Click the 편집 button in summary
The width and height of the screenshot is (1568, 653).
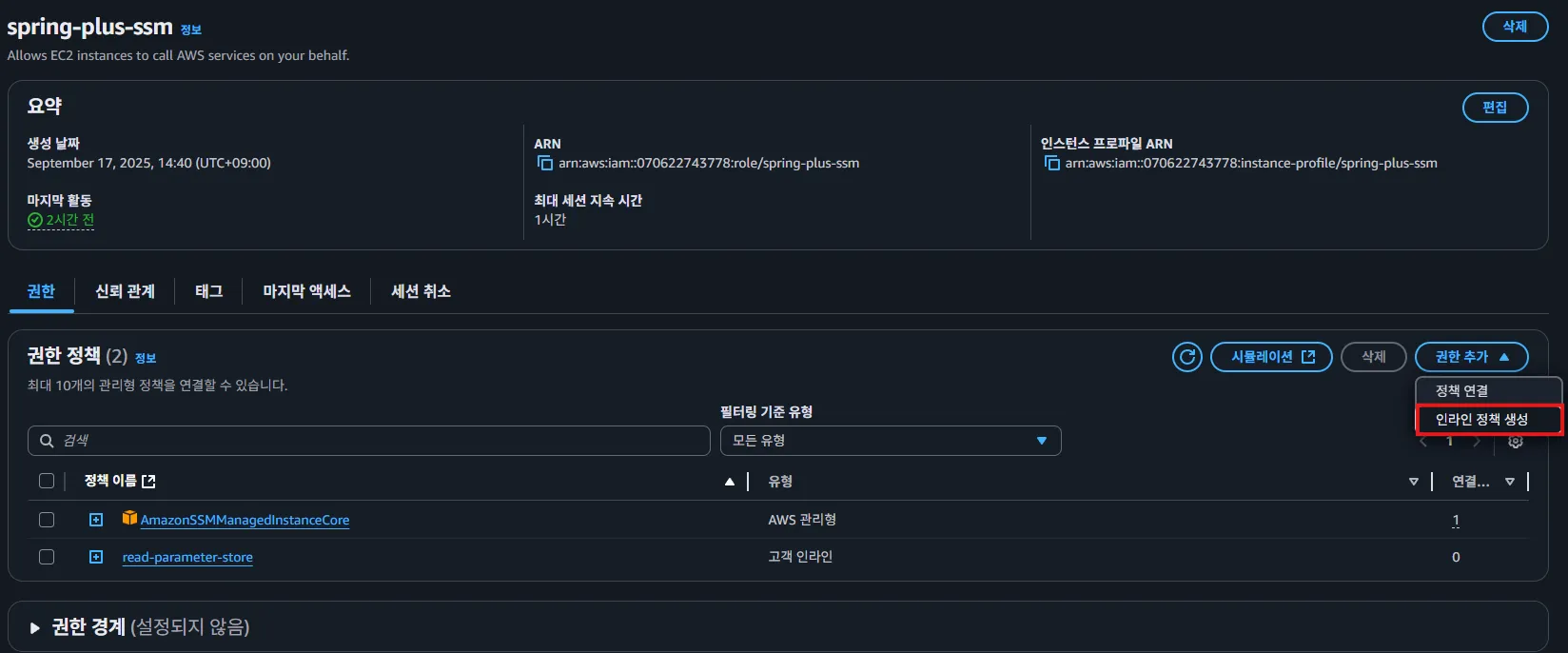[1495, 108]
